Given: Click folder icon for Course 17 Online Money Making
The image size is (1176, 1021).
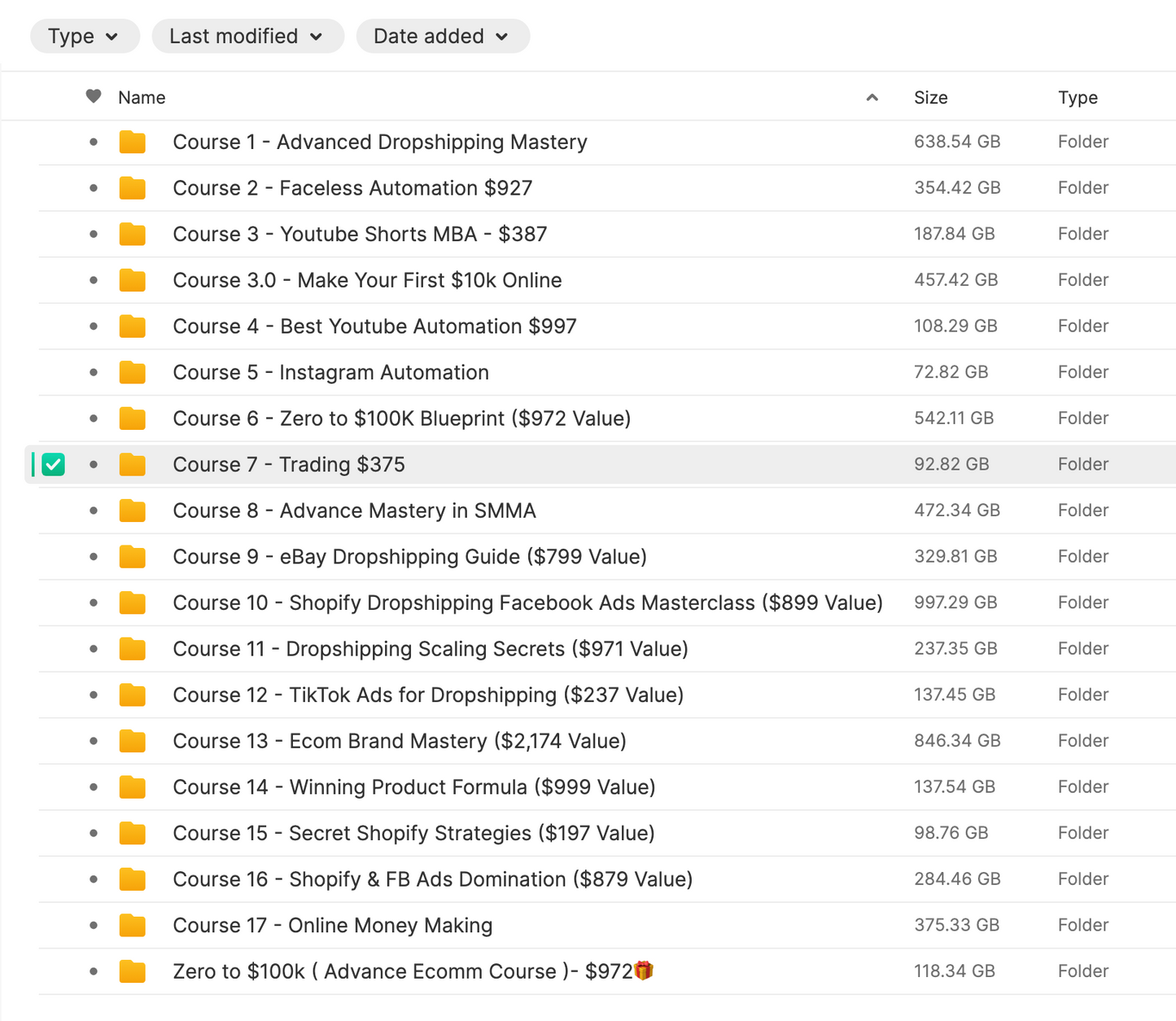Looking at the screenshot, I should coord(132,926).
